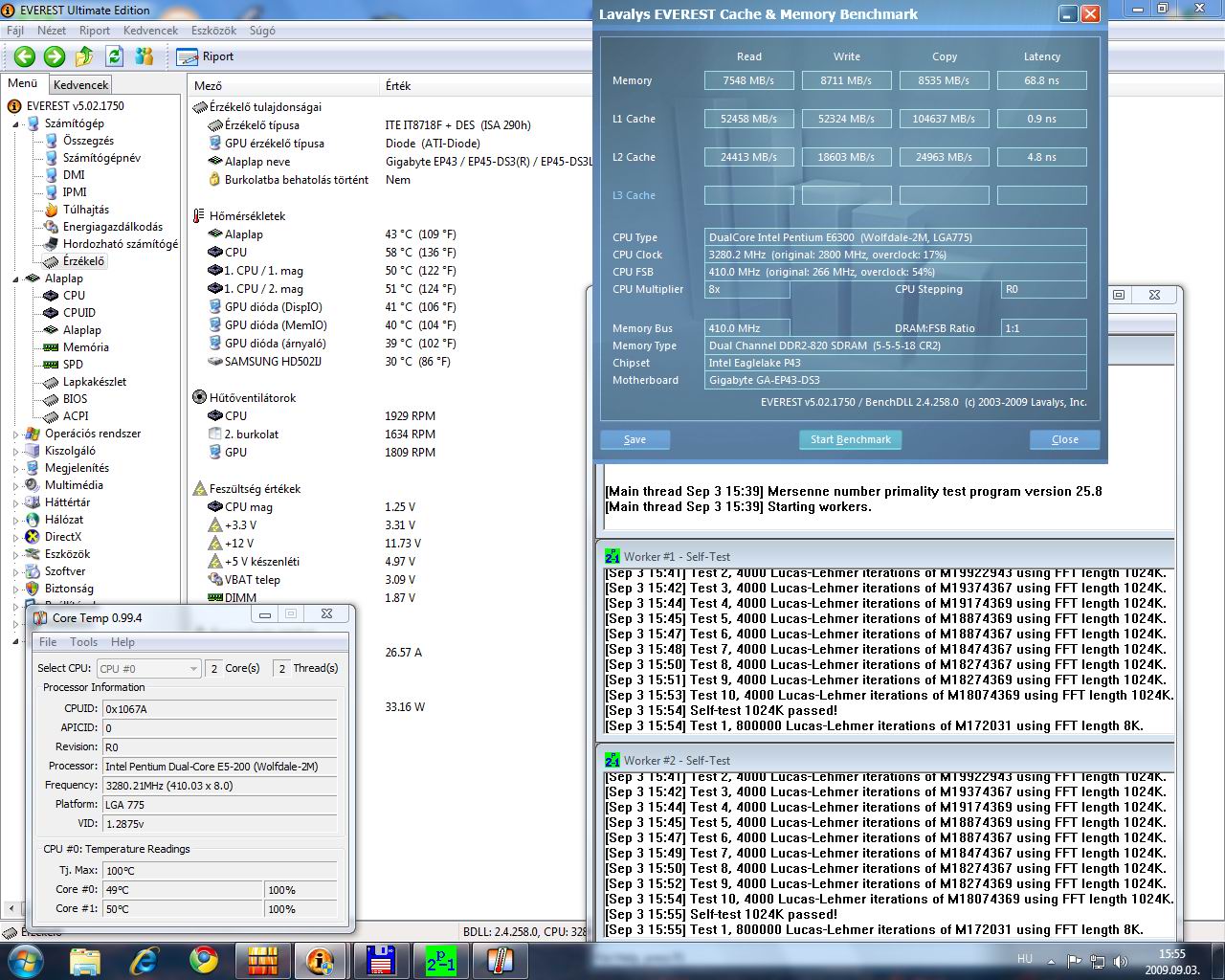Select Memória tree item
Viewport: 1225px width, 980px height.
[x=86, y=347]
